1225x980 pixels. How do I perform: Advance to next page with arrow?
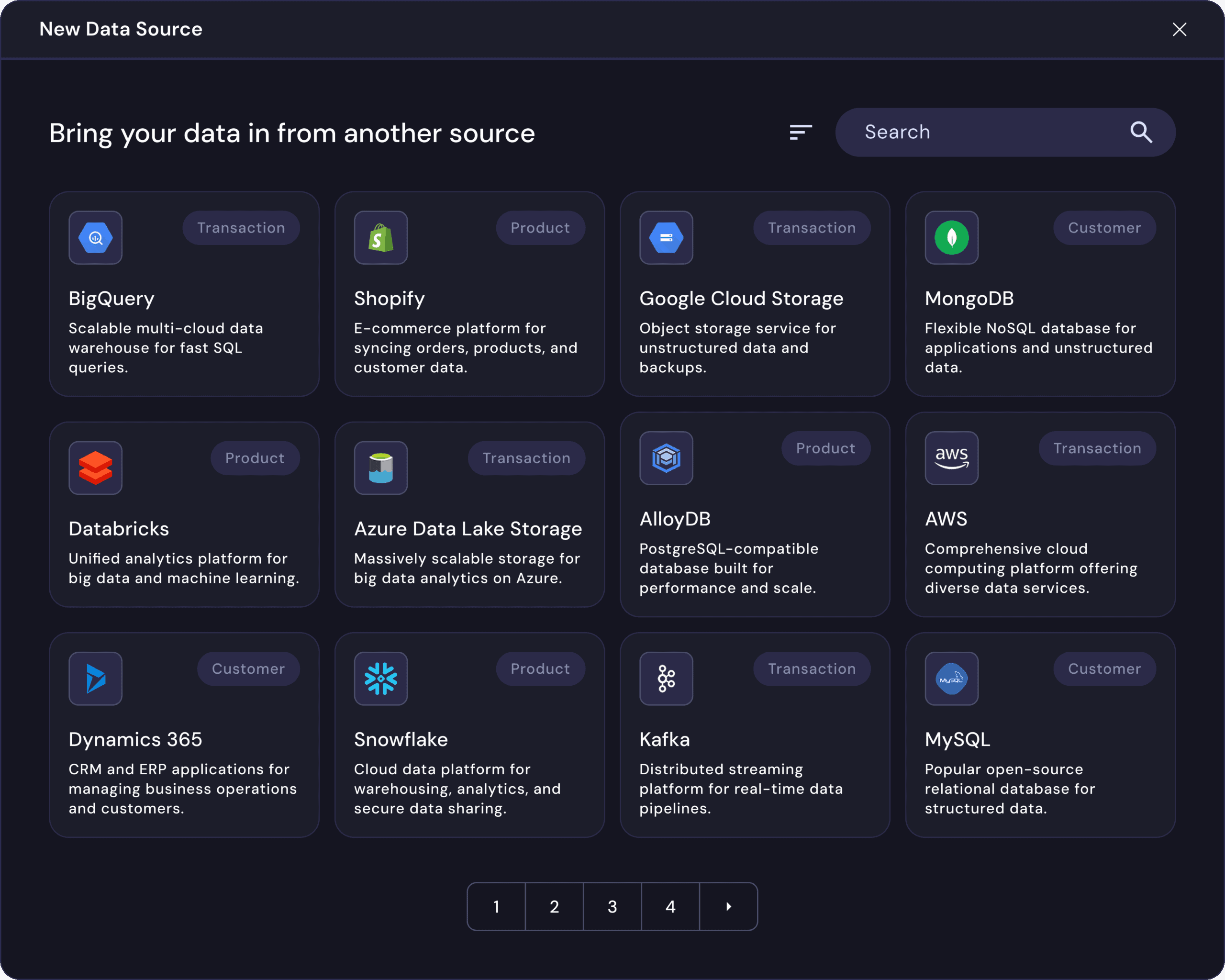pyautogui.click(x=728, y=907)
